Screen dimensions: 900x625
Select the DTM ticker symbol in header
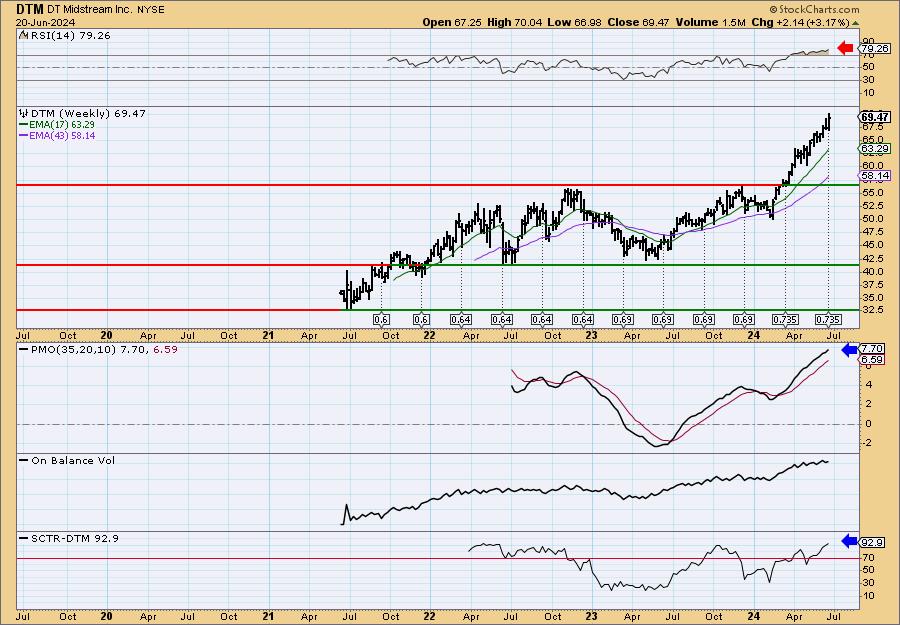[29, 9]
